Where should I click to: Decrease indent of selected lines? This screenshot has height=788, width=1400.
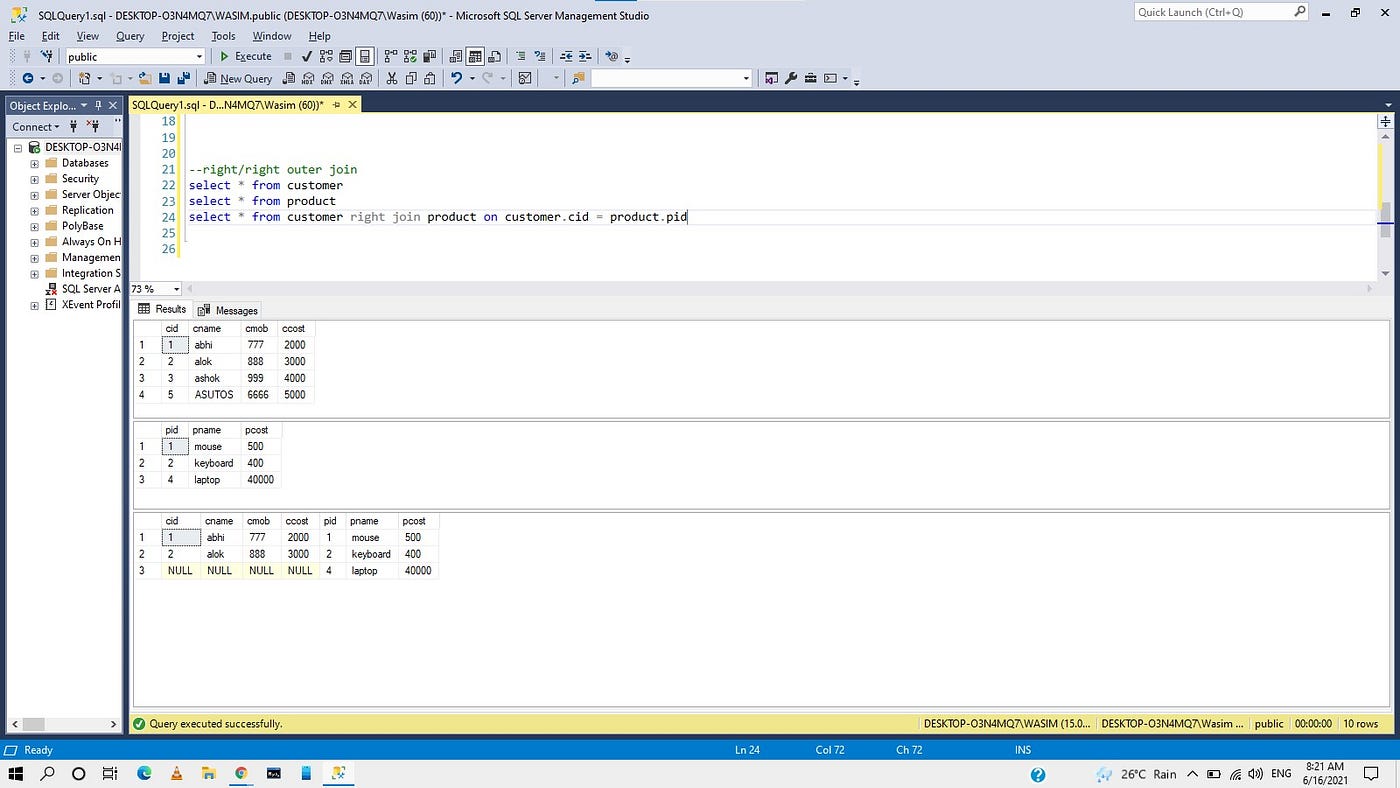566,56
